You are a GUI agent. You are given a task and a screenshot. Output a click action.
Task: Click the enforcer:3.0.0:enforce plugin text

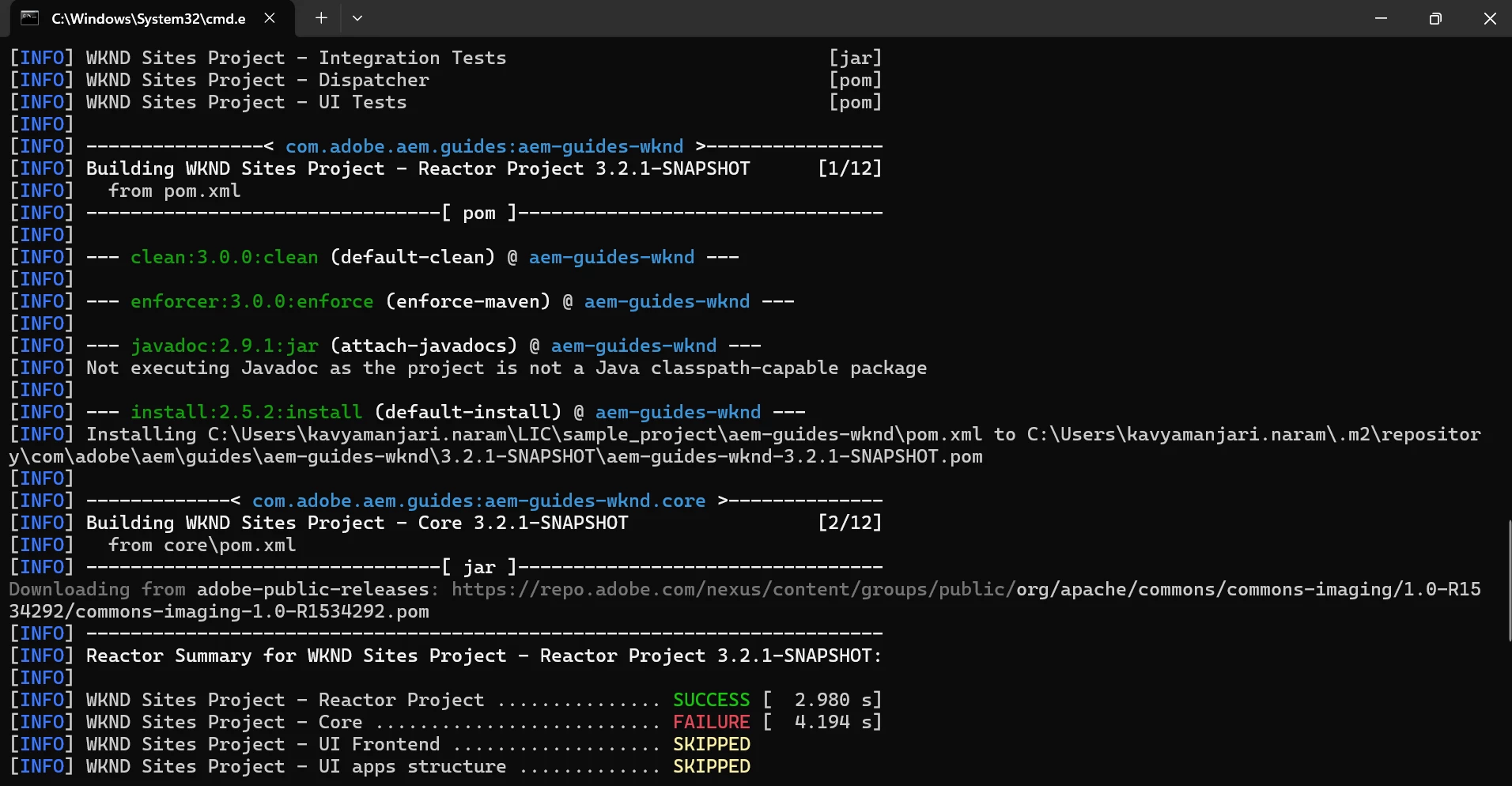(251, 301)
